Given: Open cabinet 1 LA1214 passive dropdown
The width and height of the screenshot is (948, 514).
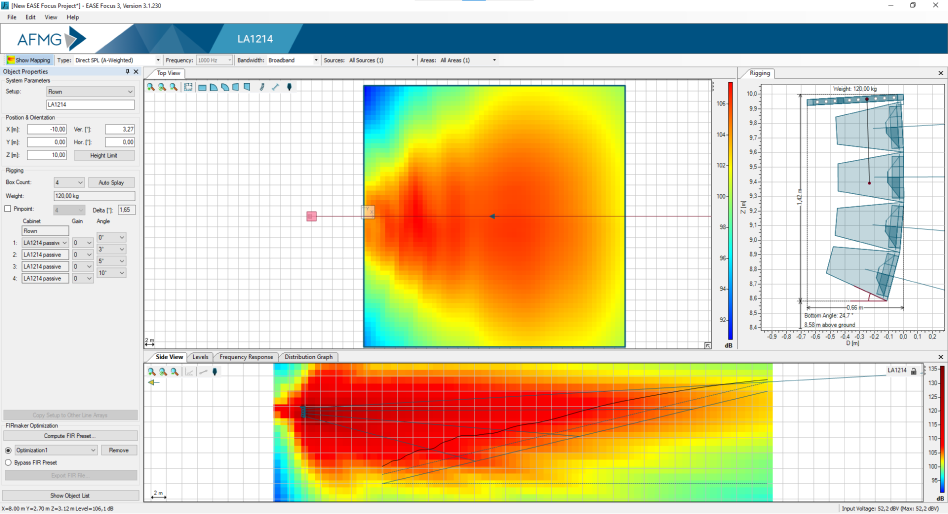Looking at the screenshot, I should [45, 242].
